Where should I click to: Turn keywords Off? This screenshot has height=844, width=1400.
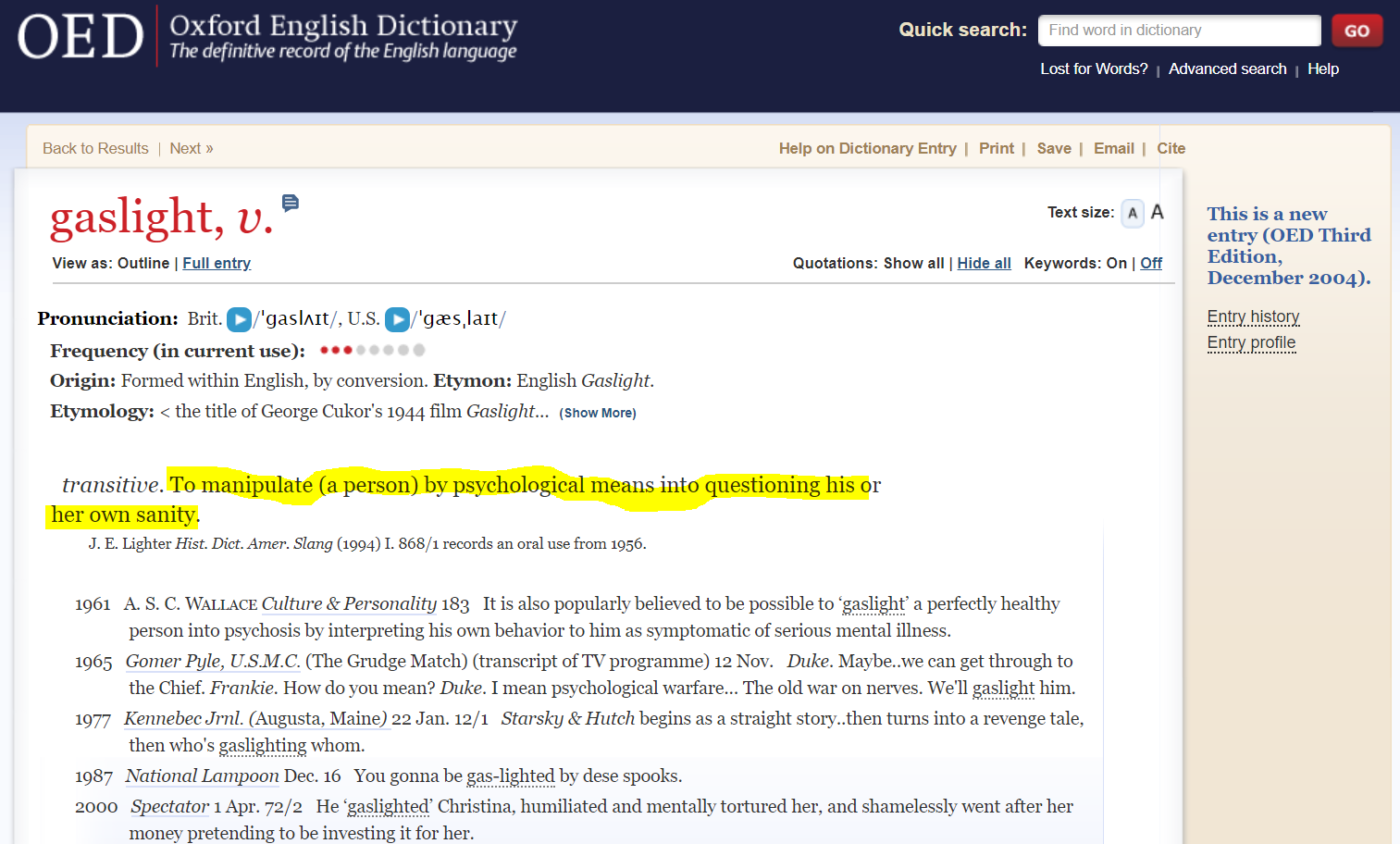coord(1151,263)
